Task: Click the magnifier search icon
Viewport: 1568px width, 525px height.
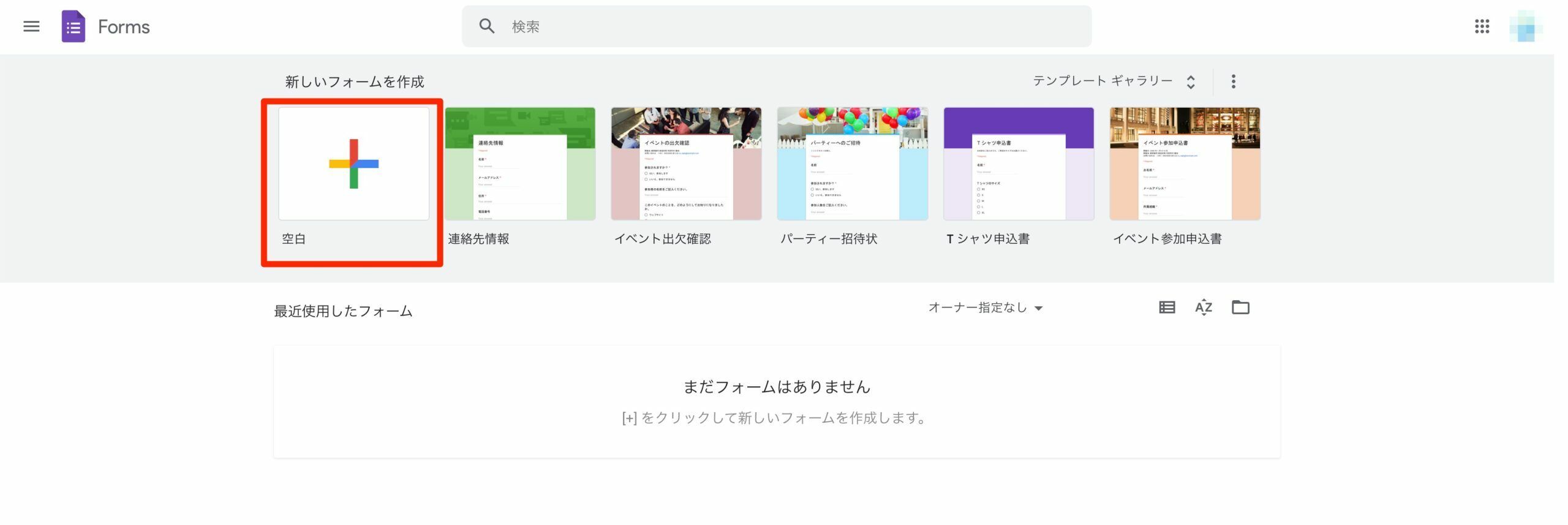Action: pyautogui.click(x=486, y=26)
